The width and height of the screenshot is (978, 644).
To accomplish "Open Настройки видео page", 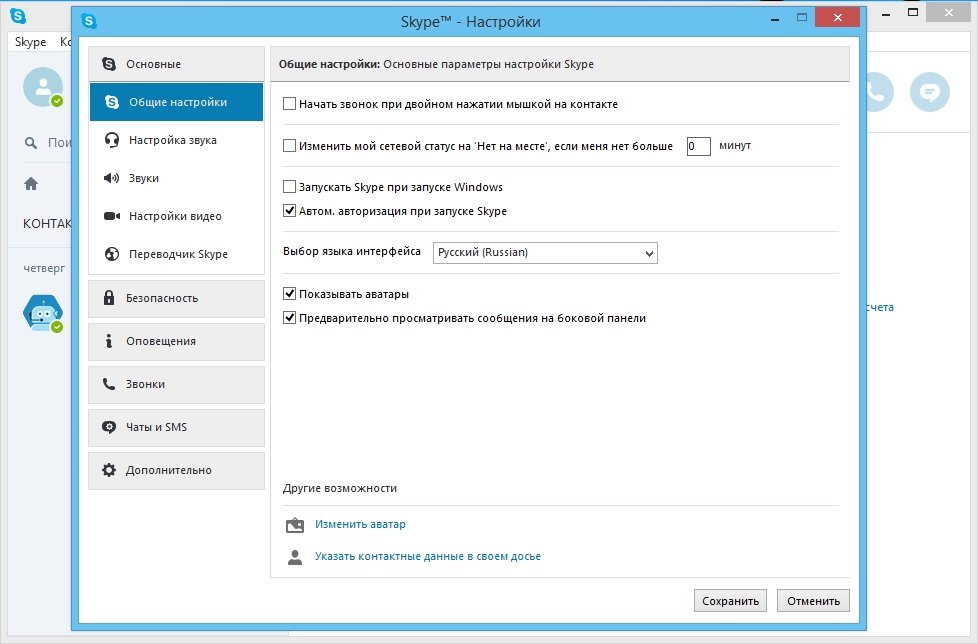I will click(177, 216).
